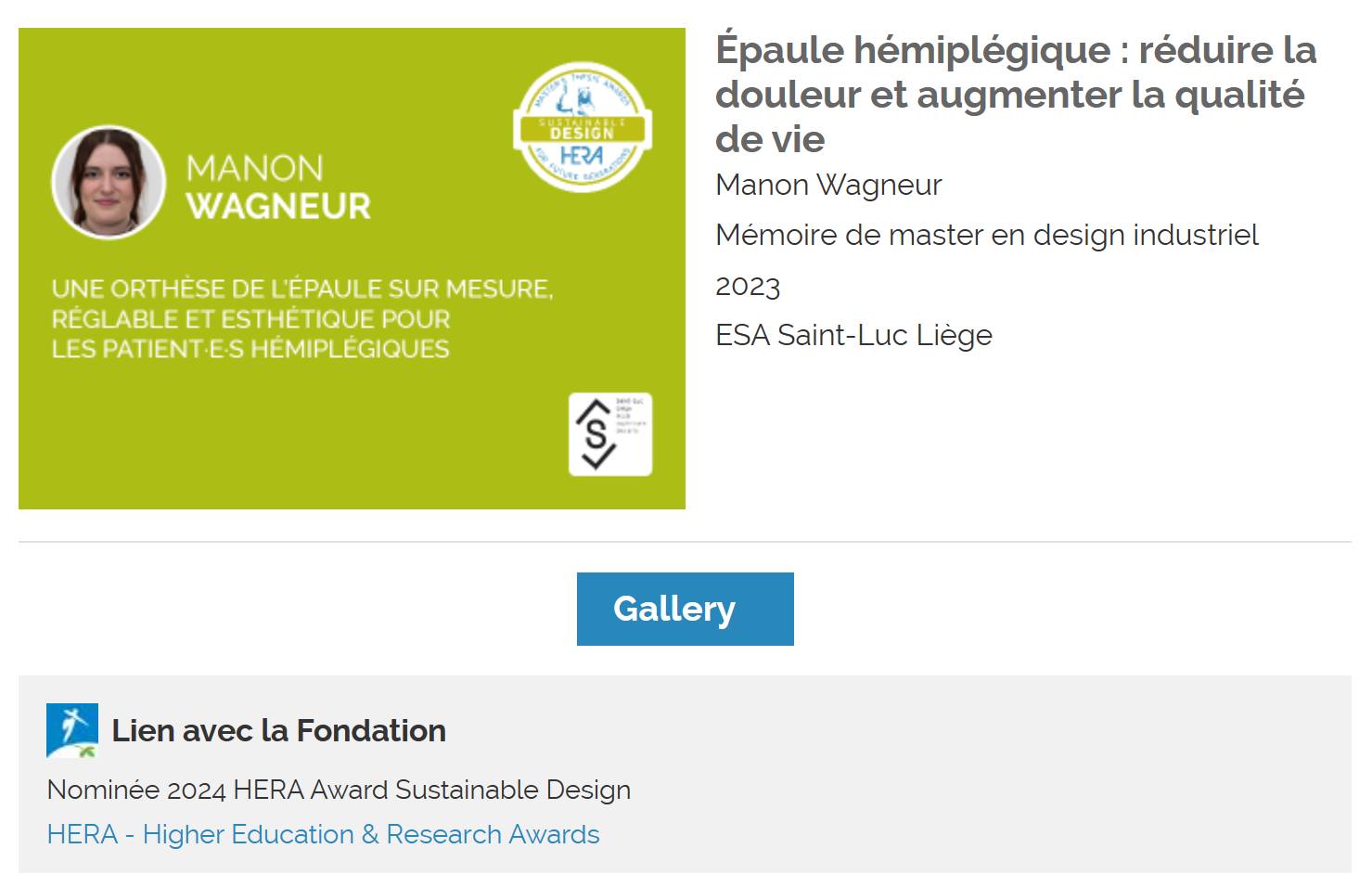Click Manon Wagneur's round portrait photo
The height and width of the screenshot is (887, 1372).
pos(109,183)
